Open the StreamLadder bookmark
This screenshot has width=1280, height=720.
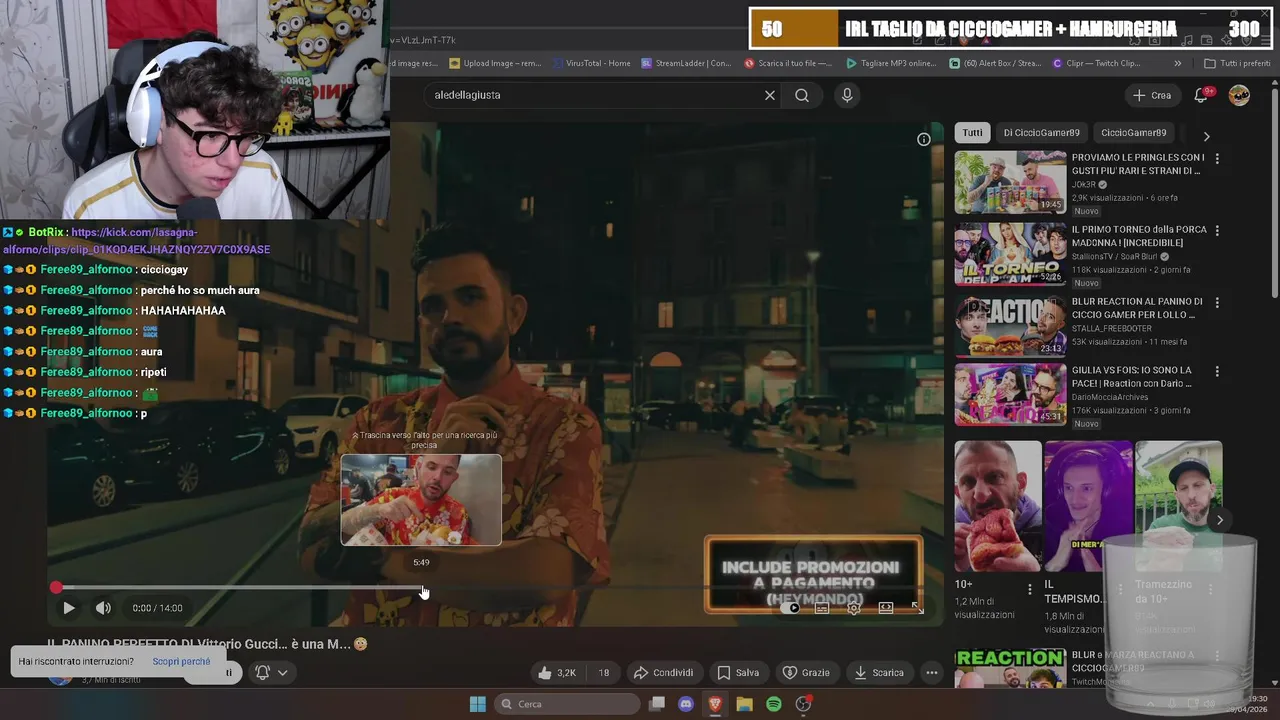click(x=687, y=63)
